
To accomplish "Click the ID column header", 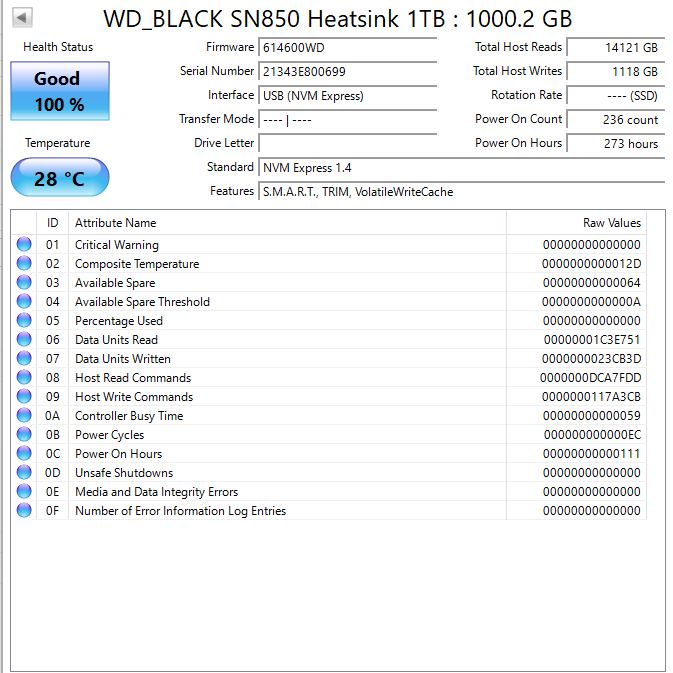I will pyautogui.click(x=52, y=223).
